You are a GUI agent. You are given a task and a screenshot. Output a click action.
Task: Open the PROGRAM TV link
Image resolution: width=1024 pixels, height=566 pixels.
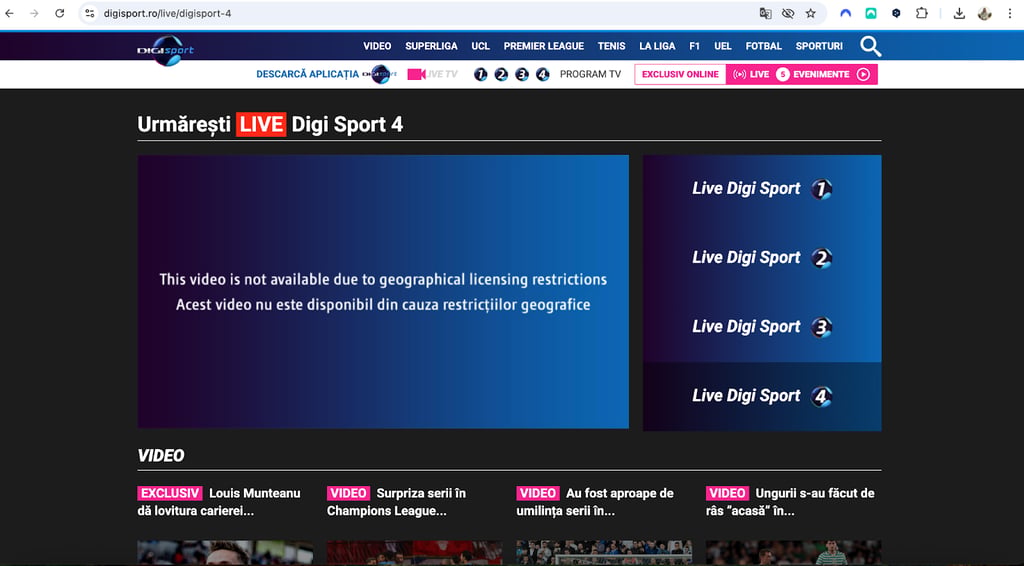590,74
